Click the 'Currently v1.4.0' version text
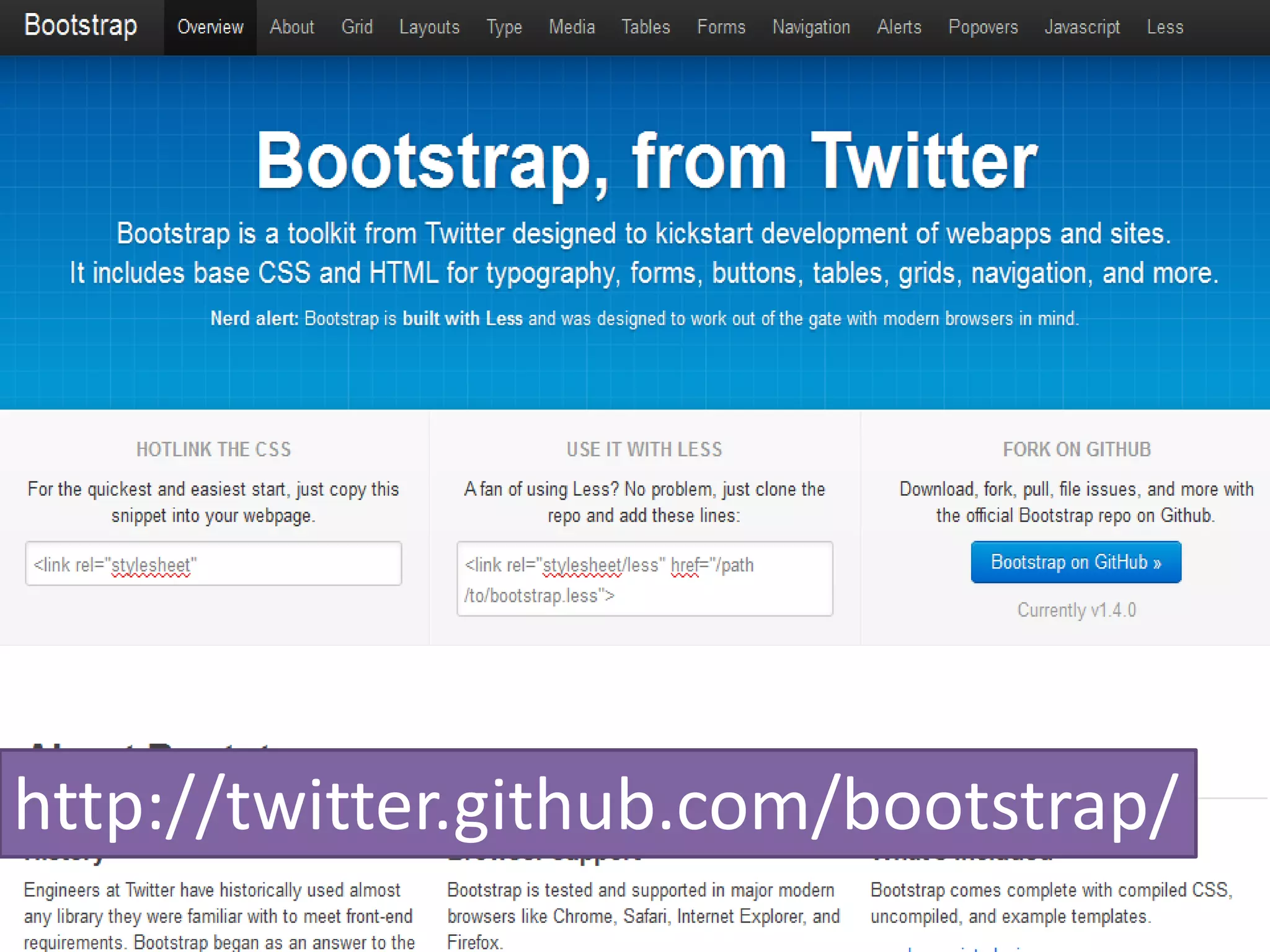The height and width of the screenshot is (952, 1270). [1077, 610]
